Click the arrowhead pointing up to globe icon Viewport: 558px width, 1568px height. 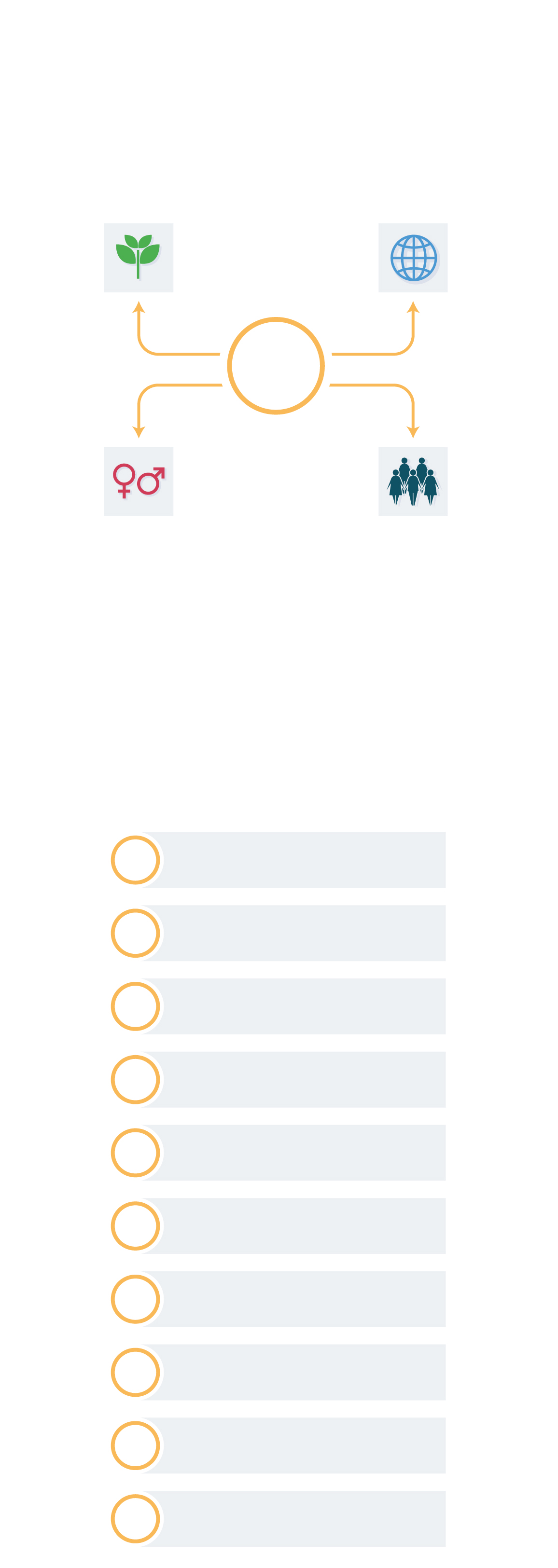(x=413, y=307)
